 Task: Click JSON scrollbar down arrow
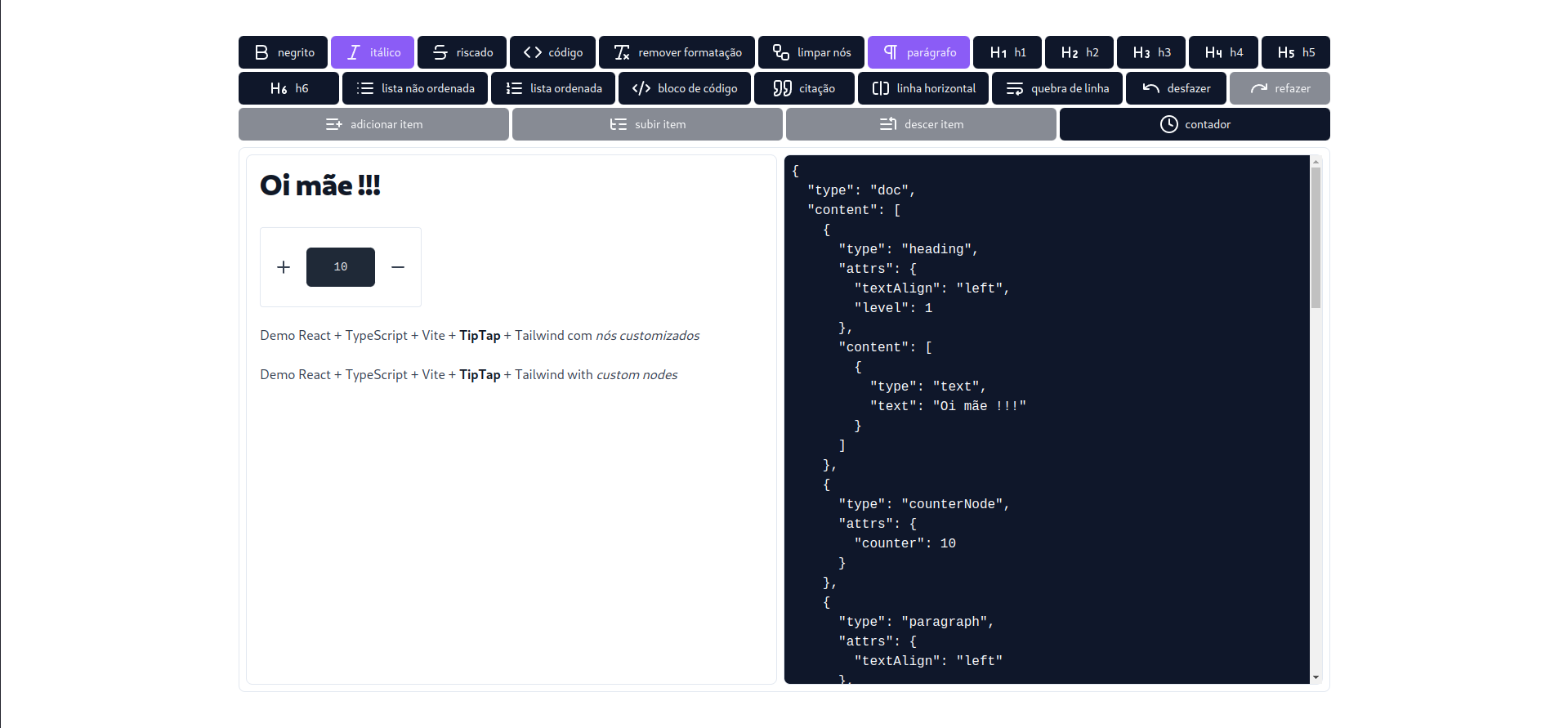coord(1316,677)
